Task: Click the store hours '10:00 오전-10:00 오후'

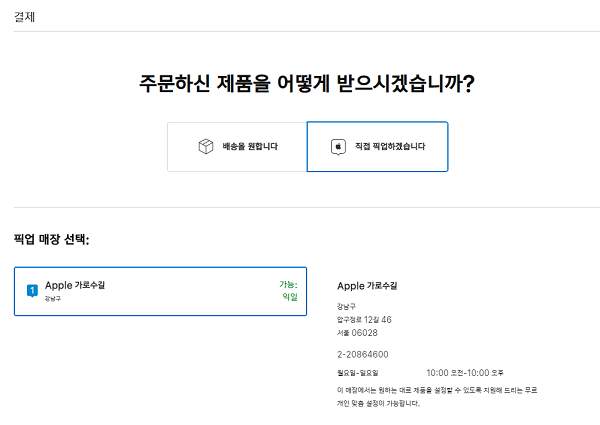Action: point(465,373)
